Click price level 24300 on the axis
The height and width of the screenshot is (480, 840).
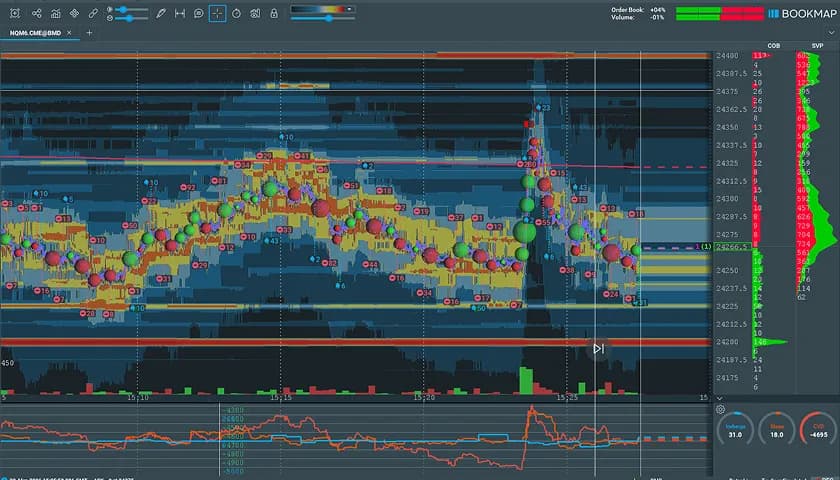(727, 199)
